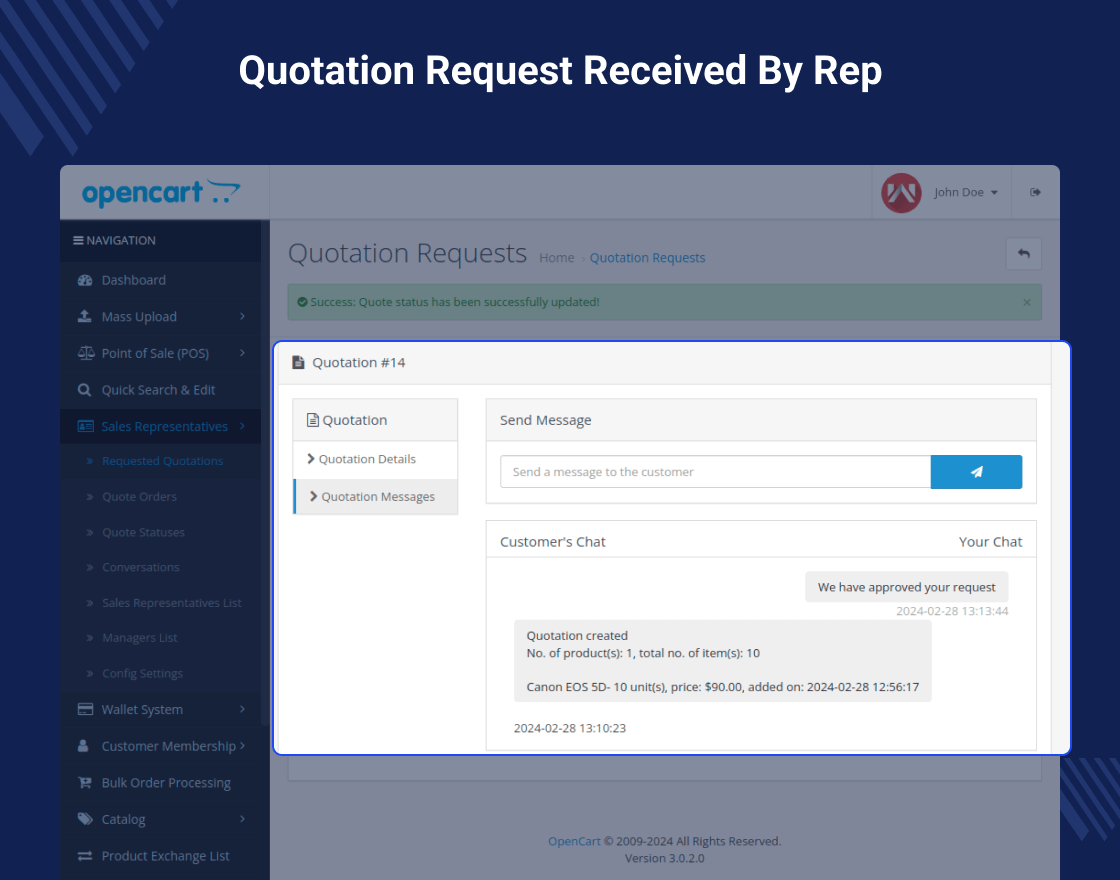
Task: Dismiss the success alert with X
Action: (x=1027, y=302)
